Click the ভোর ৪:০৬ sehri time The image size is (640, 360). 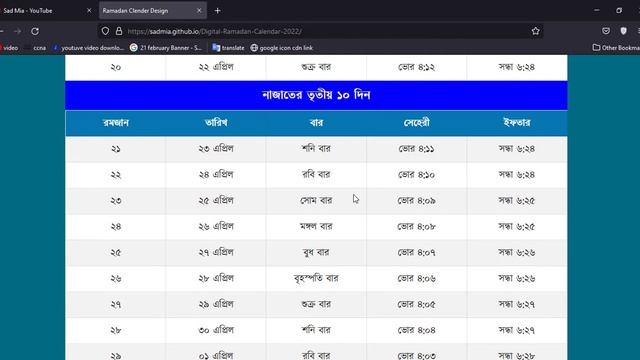(416, 278)
